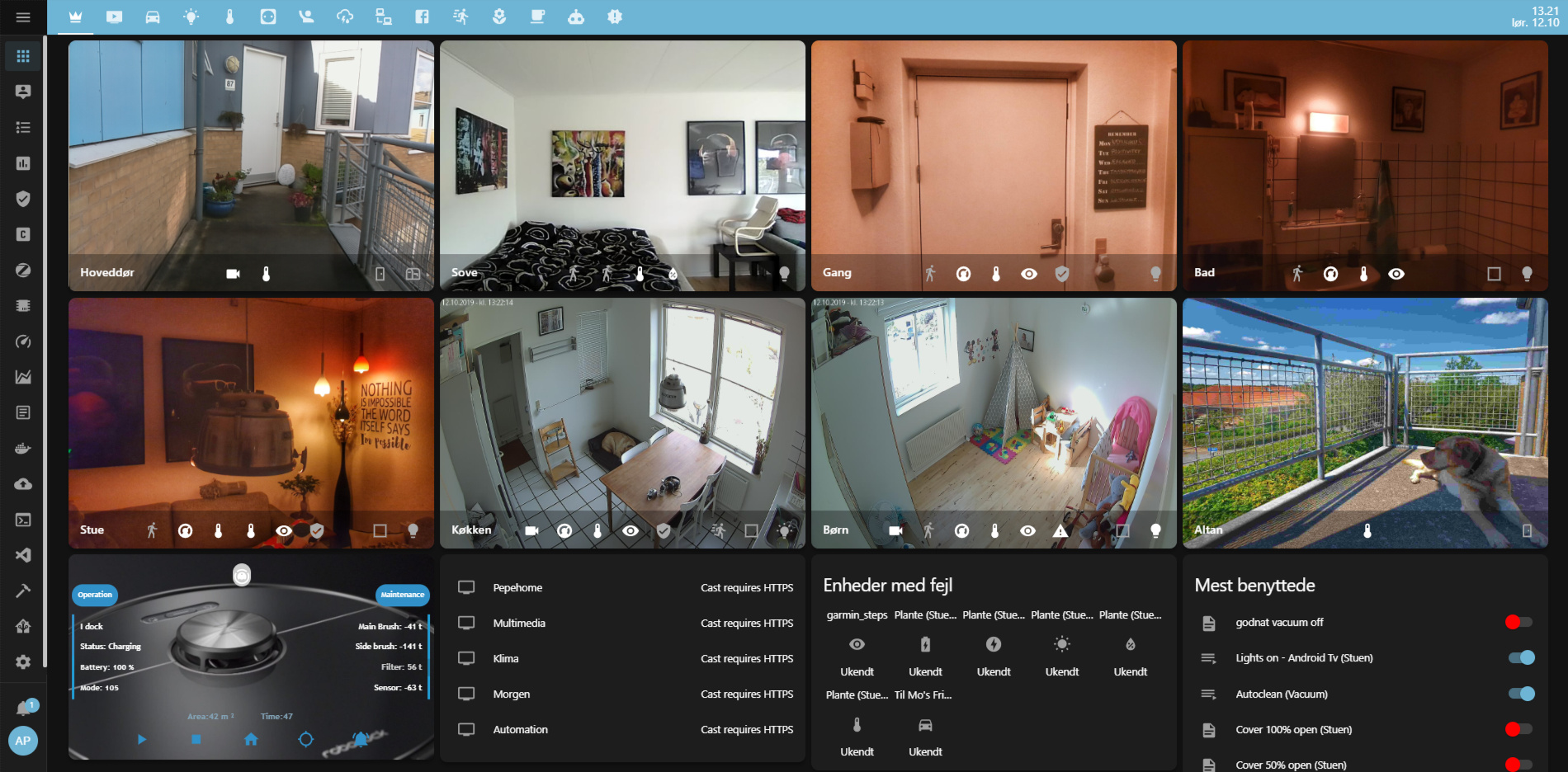The width and height of the screenshot is (1568, 772).
Task: Click the vacuum Maintenance button
Action: [403, 595]
